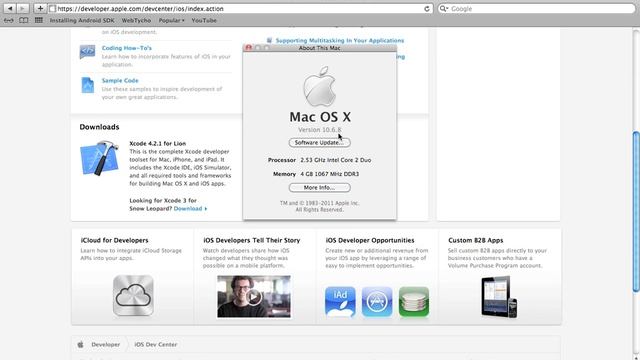Click the Apple logo in About This Mac
The height and width of the screenshot is (360, 640).
coord(320,86)
